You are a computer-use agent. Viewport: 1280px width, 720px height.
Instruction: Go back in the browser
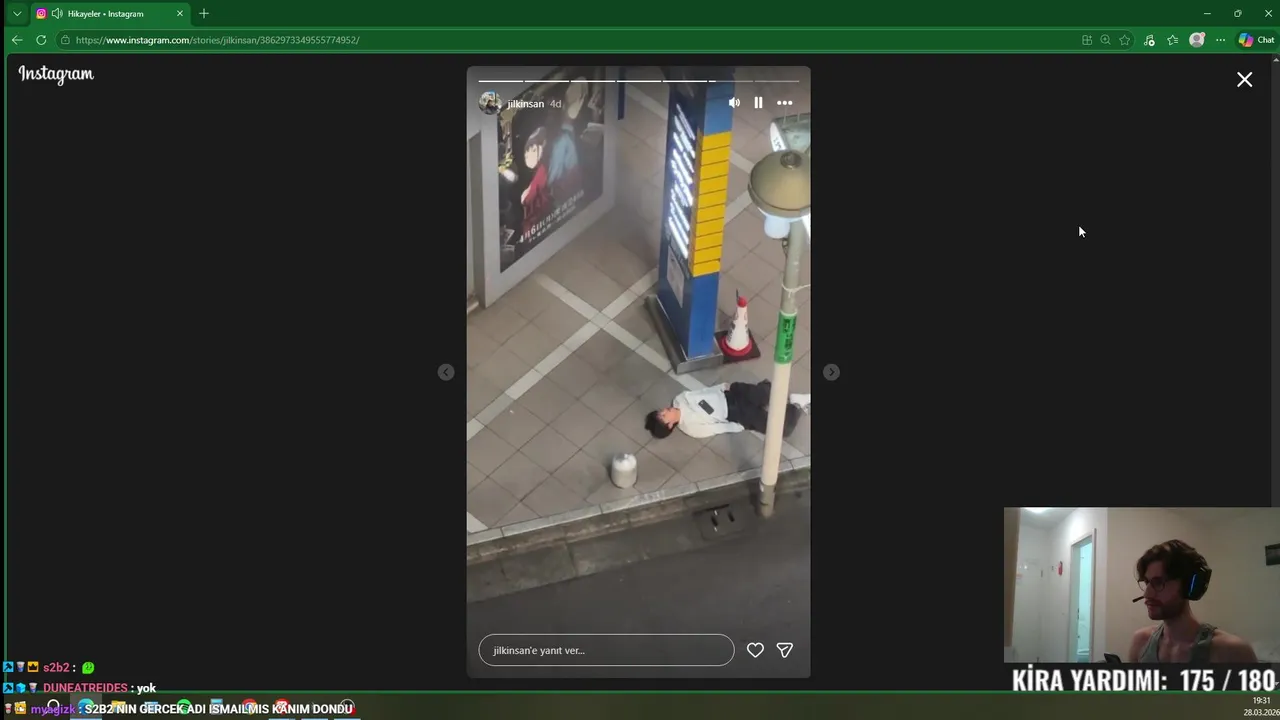click(x=17, y=40)
